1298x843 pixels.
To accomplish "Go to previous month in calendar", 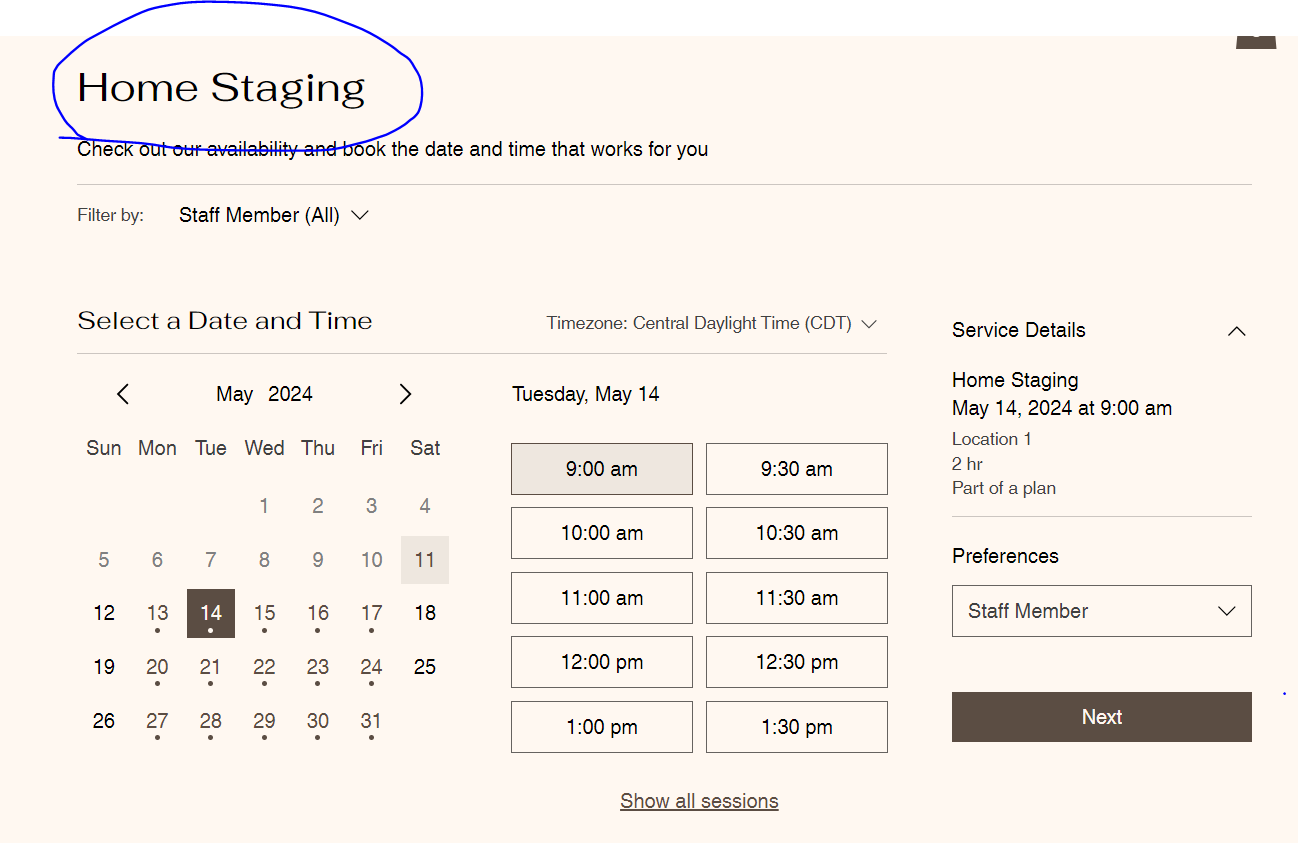I will [x=123, y=394].
